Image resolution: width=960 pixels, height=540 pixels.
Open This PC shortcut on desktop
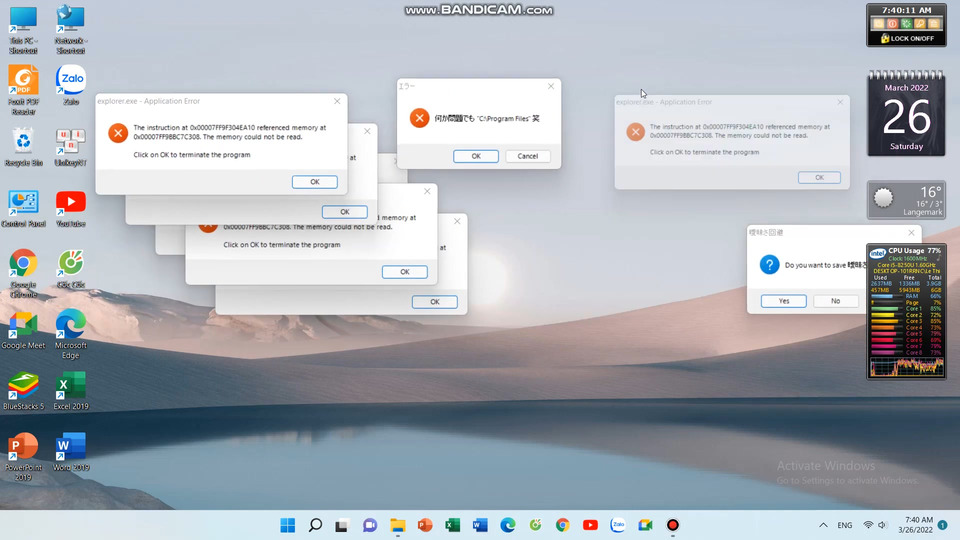pyautogui.click(x=23, y=29)
